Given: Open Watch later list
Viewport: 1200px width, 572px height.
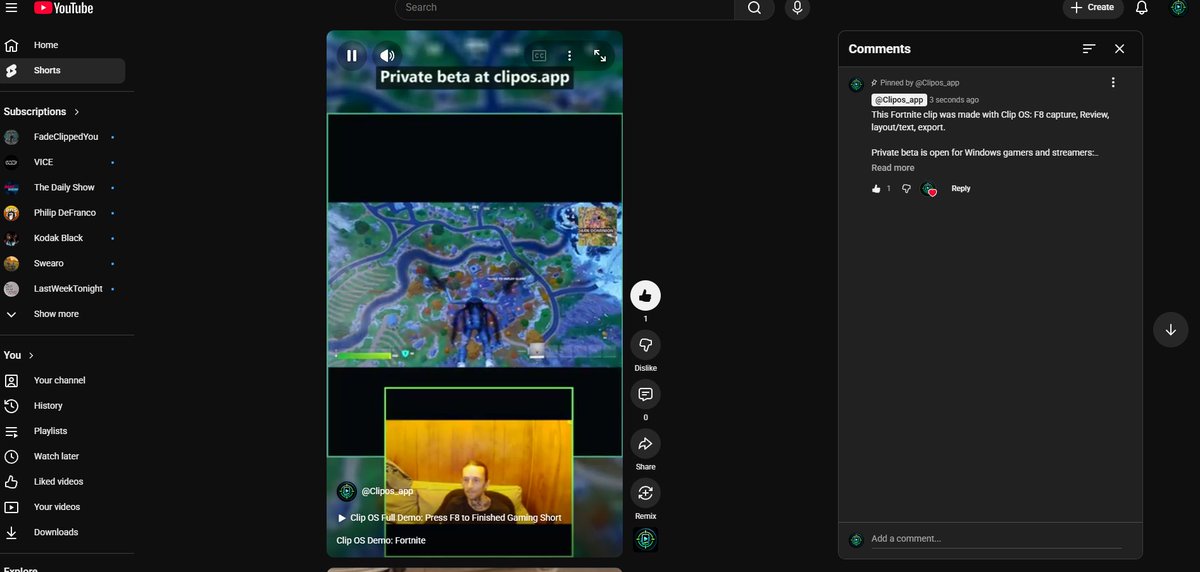Looking at the screenshot, I should pos(63,457).
